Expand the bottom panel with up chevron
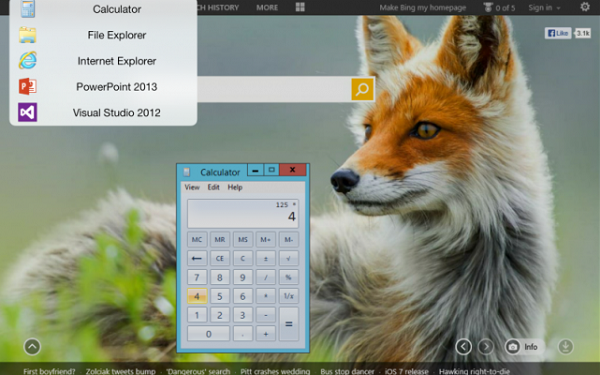The width and height of the screenshot is (600, 375). pos(32,347)
